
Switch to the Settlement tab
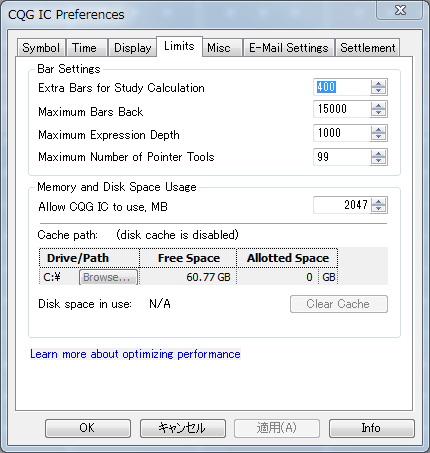[368, 48]
